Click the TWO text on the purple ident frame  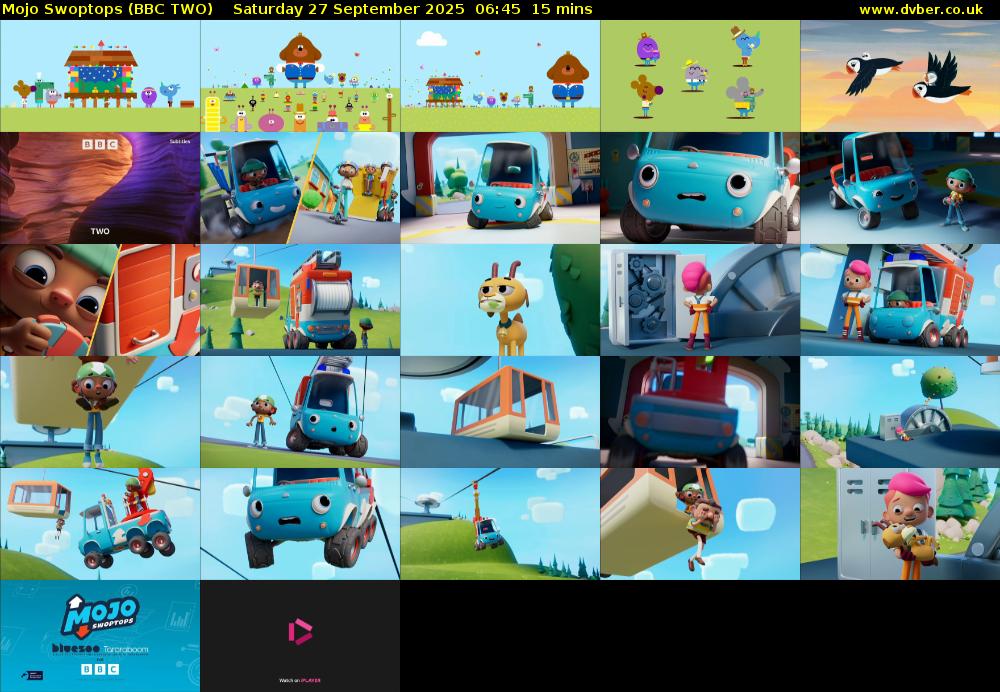(x=100, y=231)
